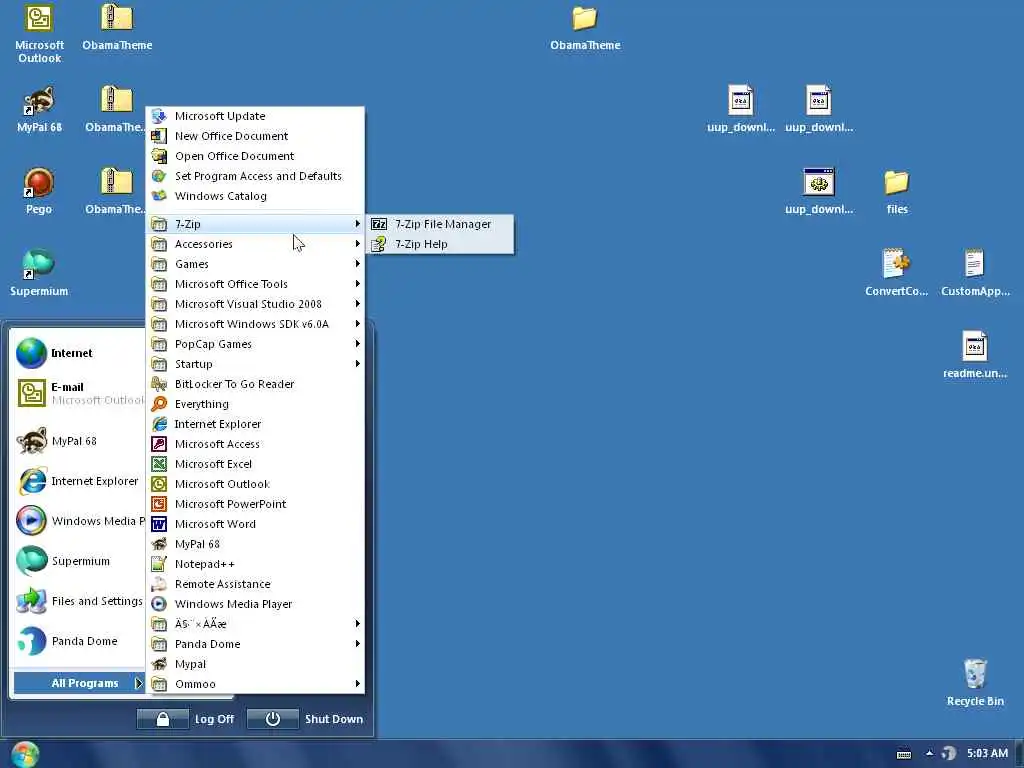This screenshot has height=768, width=1024.
Task: Launch Microsoft Access
Action: [255, 444]
